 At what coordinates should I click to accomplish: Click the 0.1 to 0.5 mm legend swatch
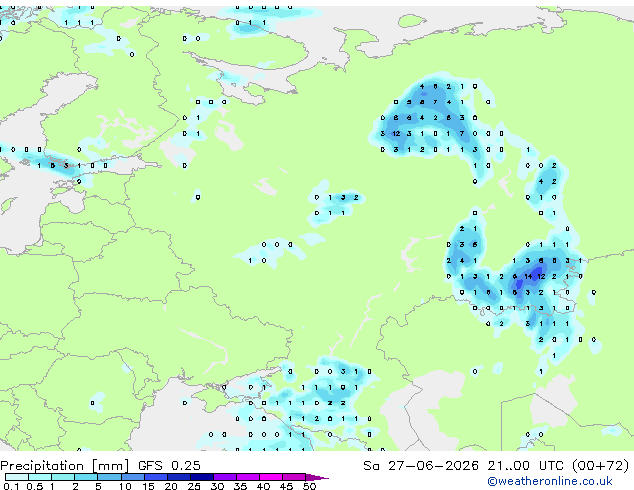coord(17,477)
